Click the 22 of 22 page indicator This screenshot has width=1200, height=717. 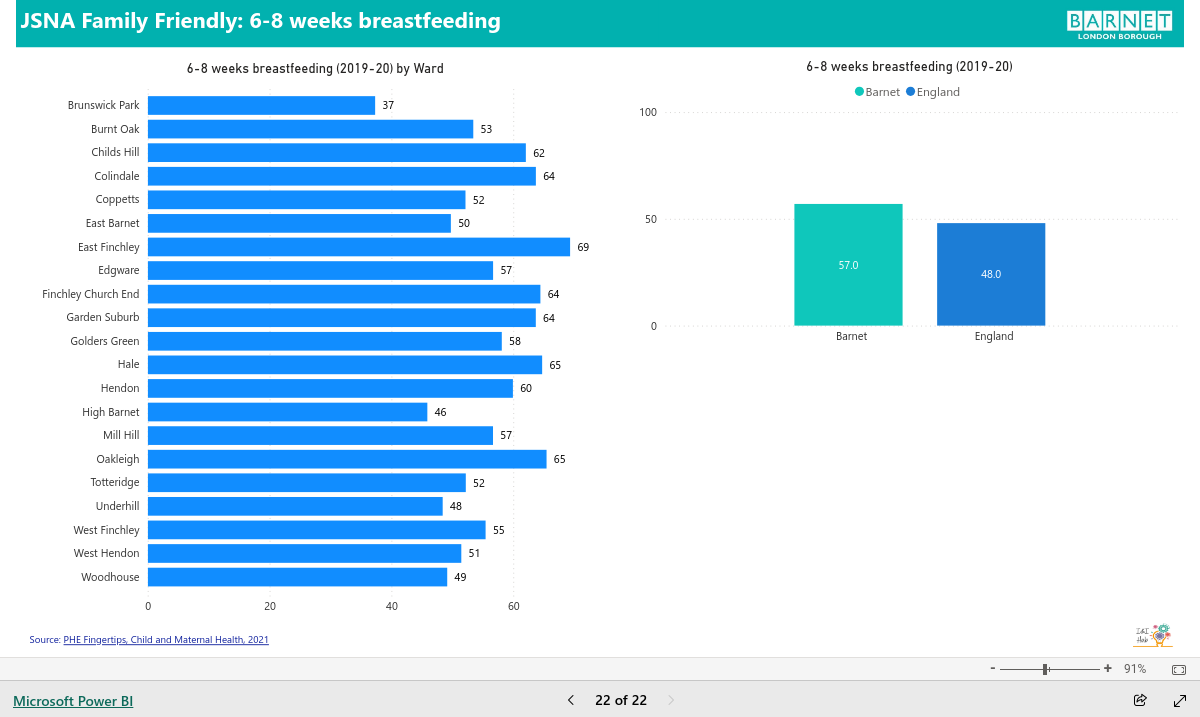[x=621, y=700]
